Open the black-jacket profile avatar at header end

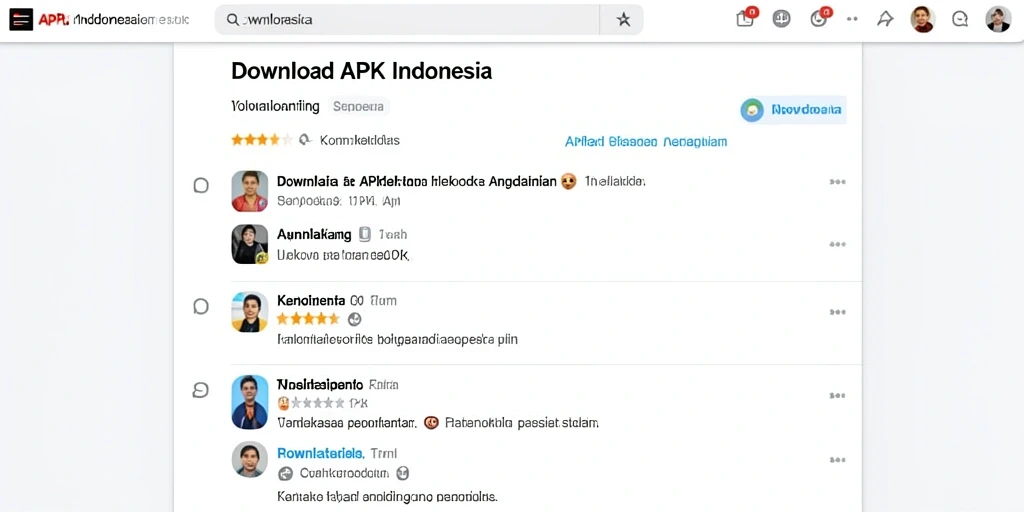pyautogui.click(x=998, y=20)
